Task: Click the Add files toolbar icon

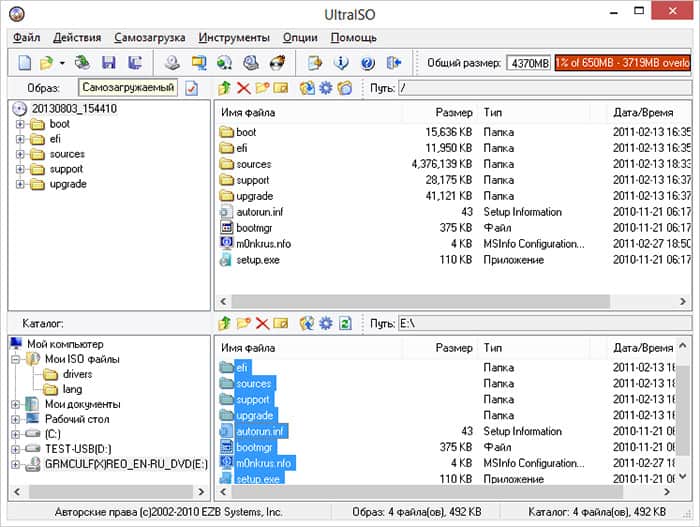Action: (315, 63)
